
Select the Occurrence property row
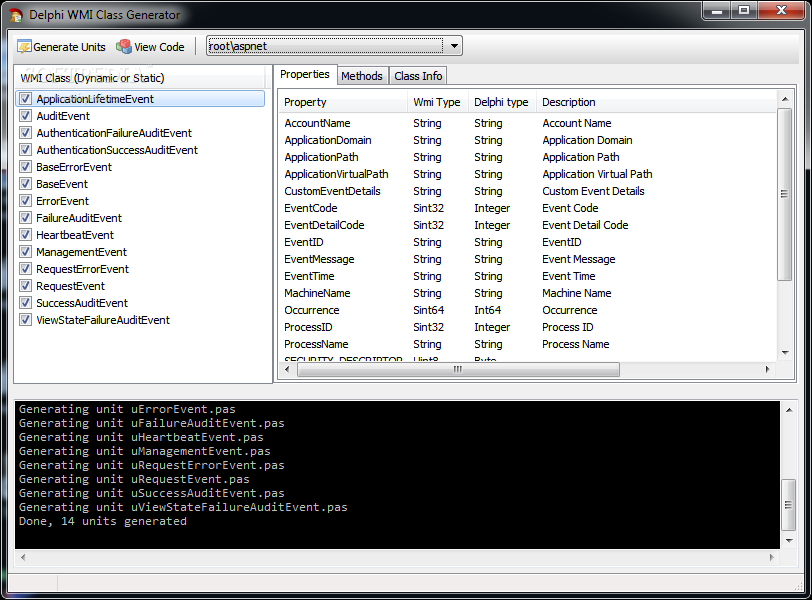click(x=528, y=310)
